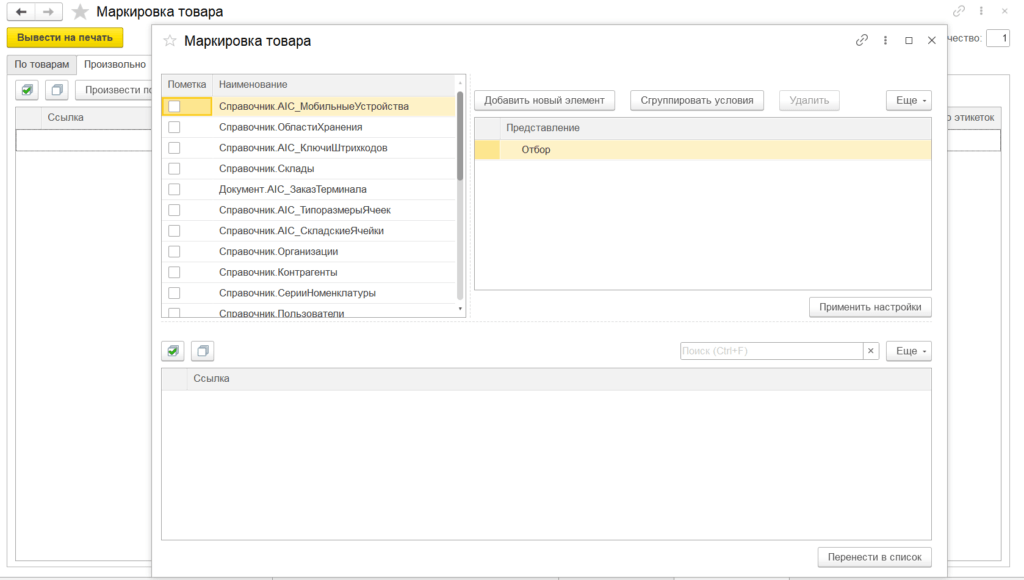
Task: Click uncheck-all icon above the Ссылка table in dialog
Action: [x=202, y=351]
